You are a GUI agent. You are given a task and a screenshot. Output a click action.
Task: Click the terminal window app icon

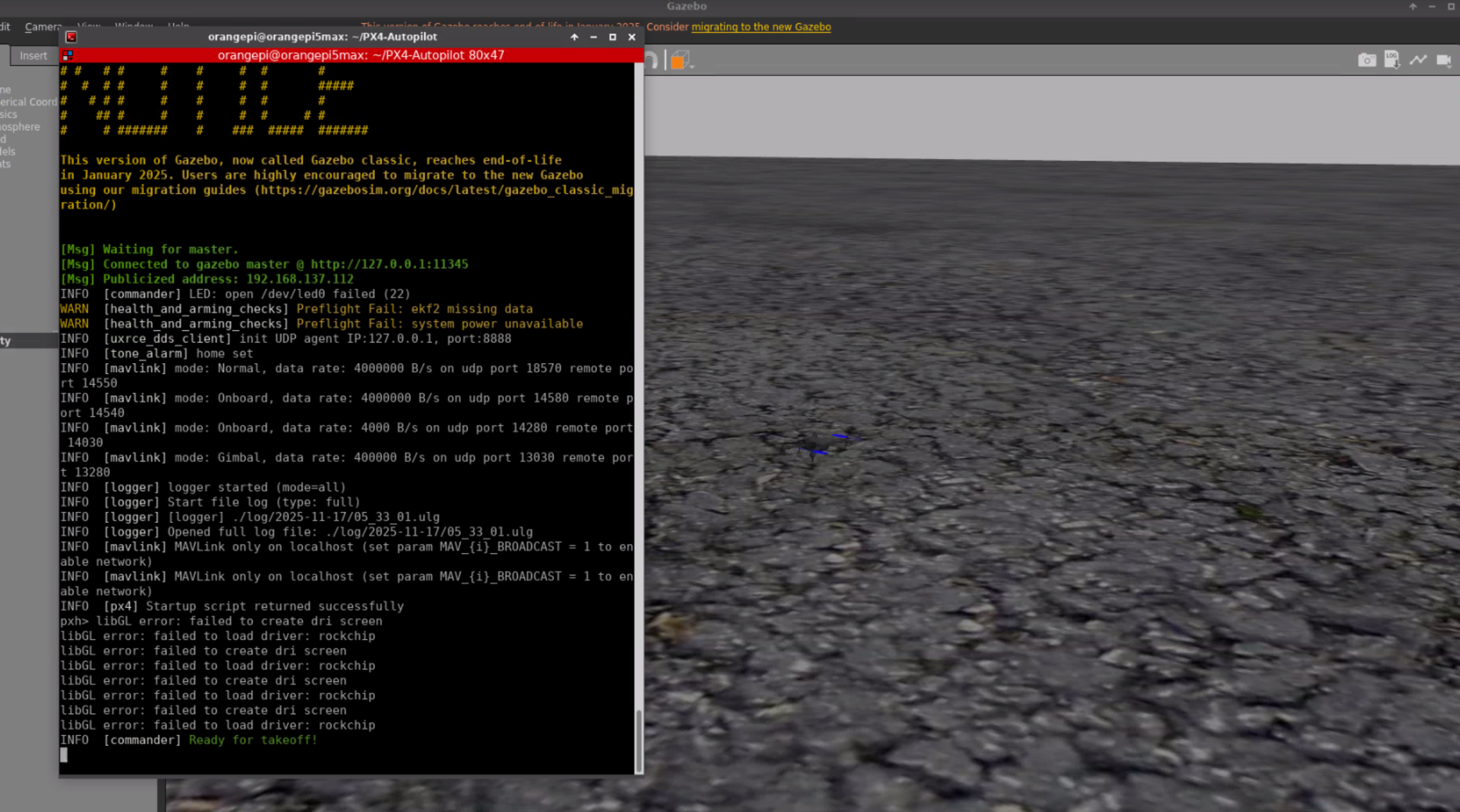71,37
